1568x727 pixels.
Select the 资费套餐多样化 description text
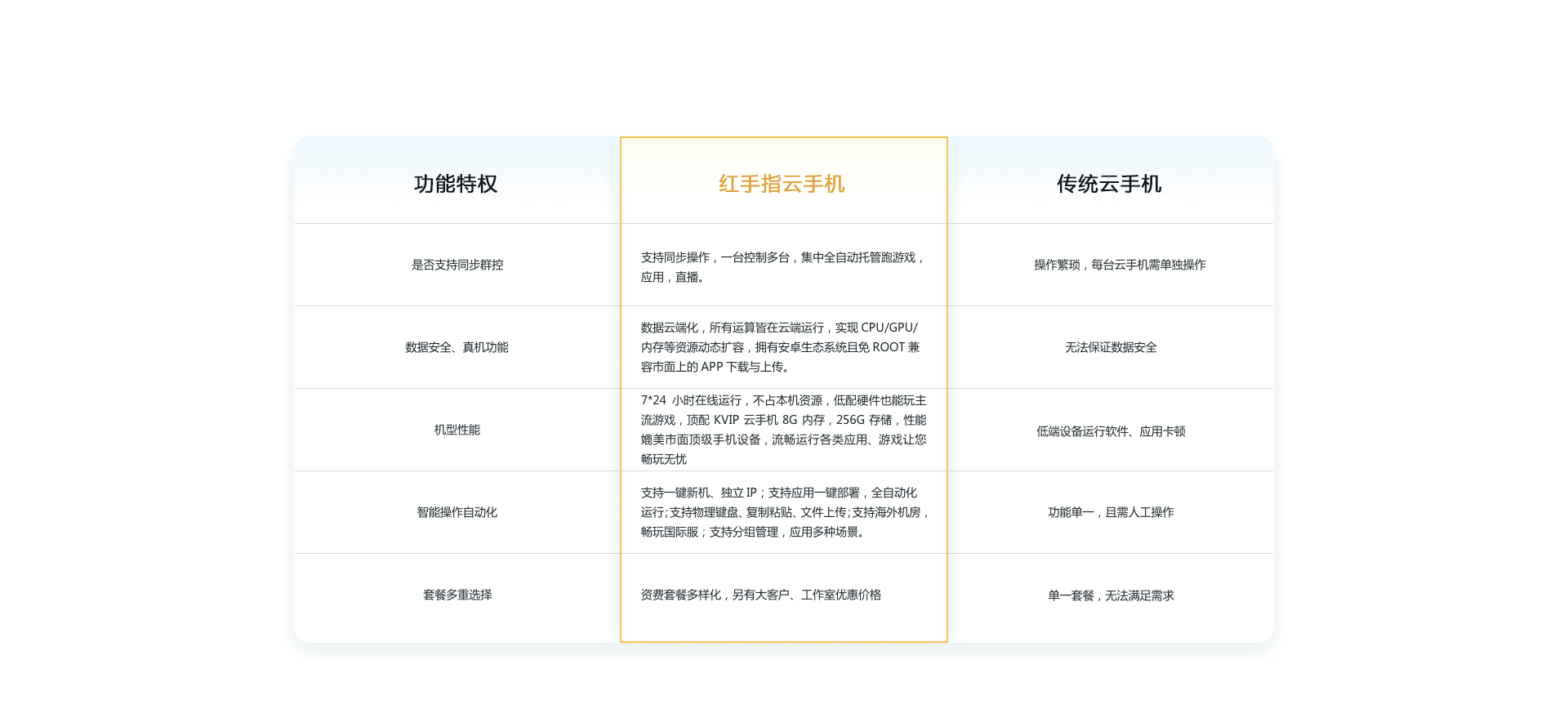pos(761,595)
